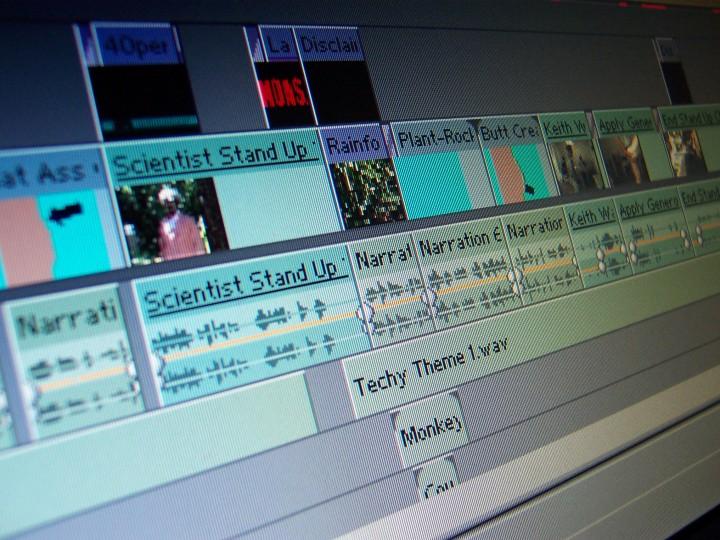Click the fade-in transition at the start of the 4Oper clip
The height and width of the screenshot is (540, 720).
87,45
